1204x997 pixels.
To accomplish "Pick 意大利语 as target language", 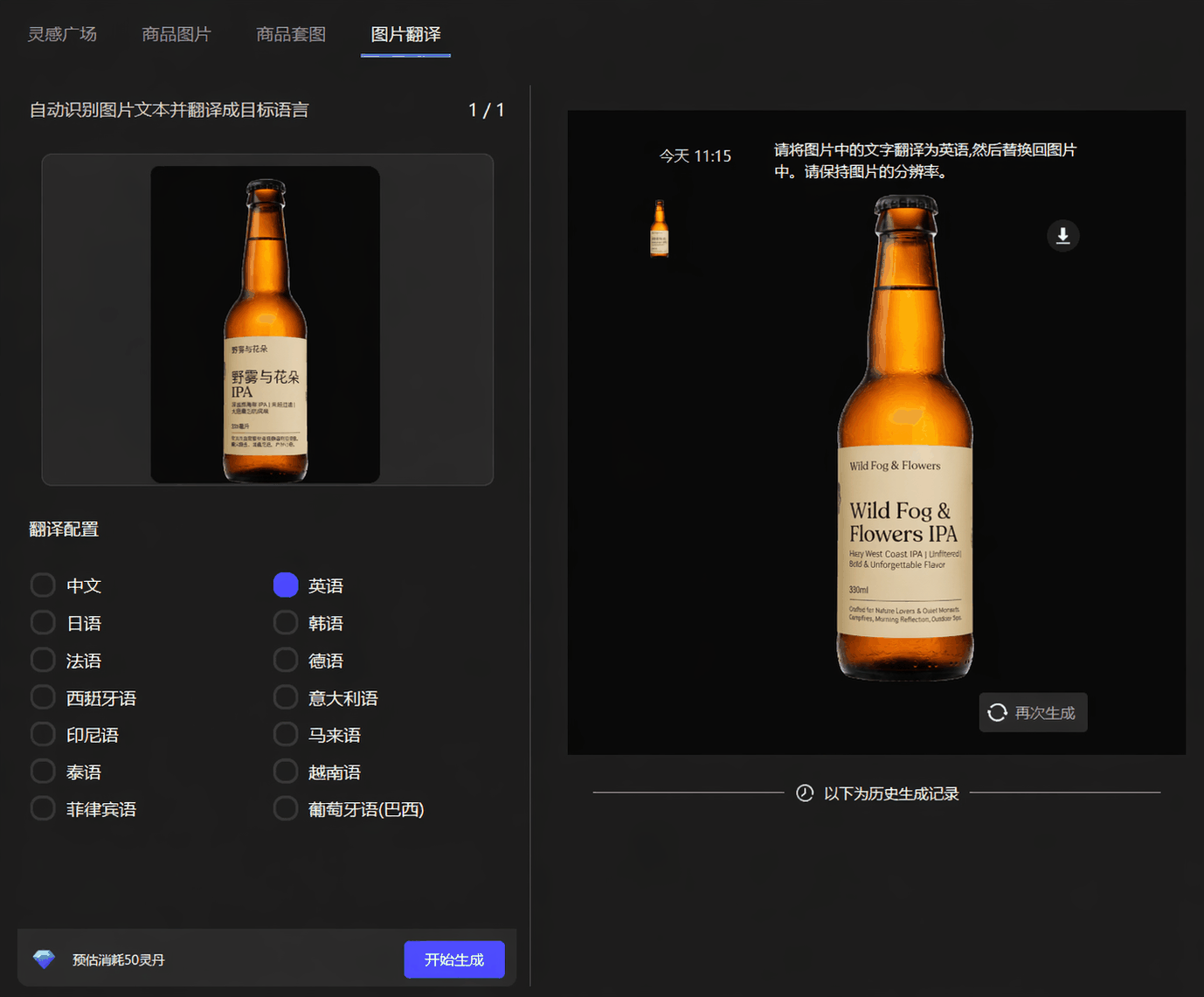I will 286,697.
